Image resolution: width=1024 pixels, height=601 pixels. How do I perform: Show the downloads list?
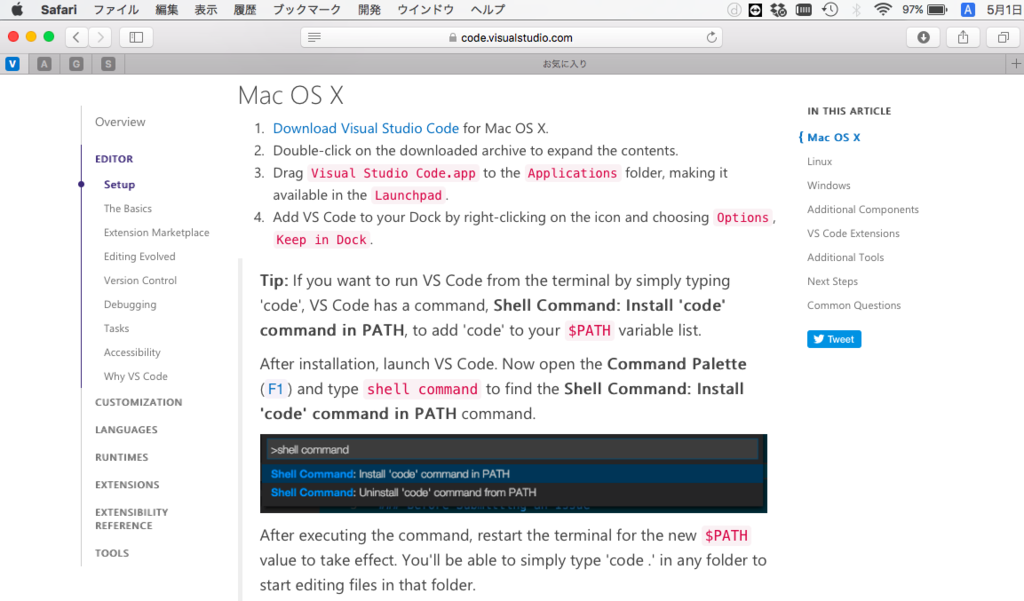coord(923,37)
